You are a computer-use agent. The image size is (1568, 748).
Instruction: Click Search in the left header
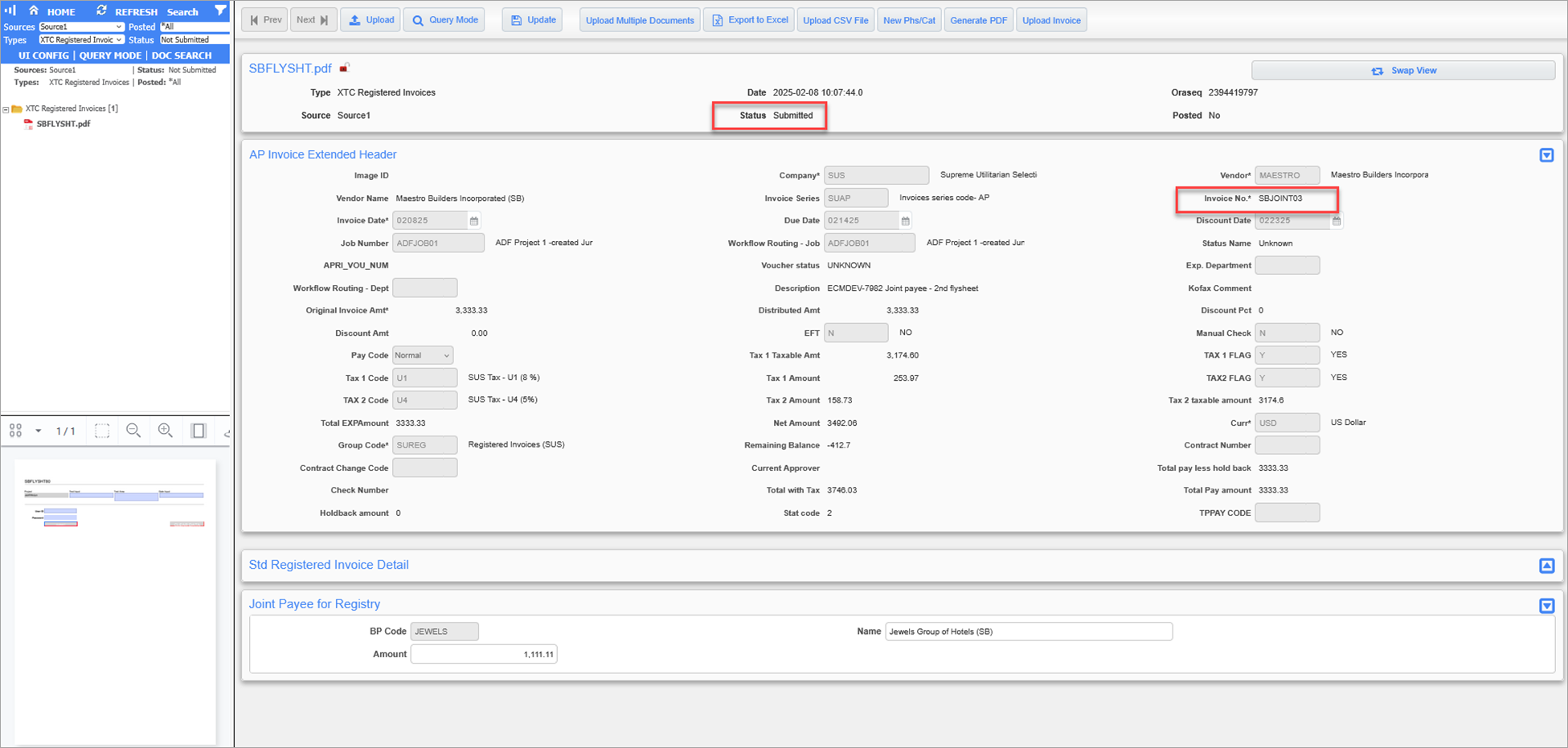coord(182,12)
